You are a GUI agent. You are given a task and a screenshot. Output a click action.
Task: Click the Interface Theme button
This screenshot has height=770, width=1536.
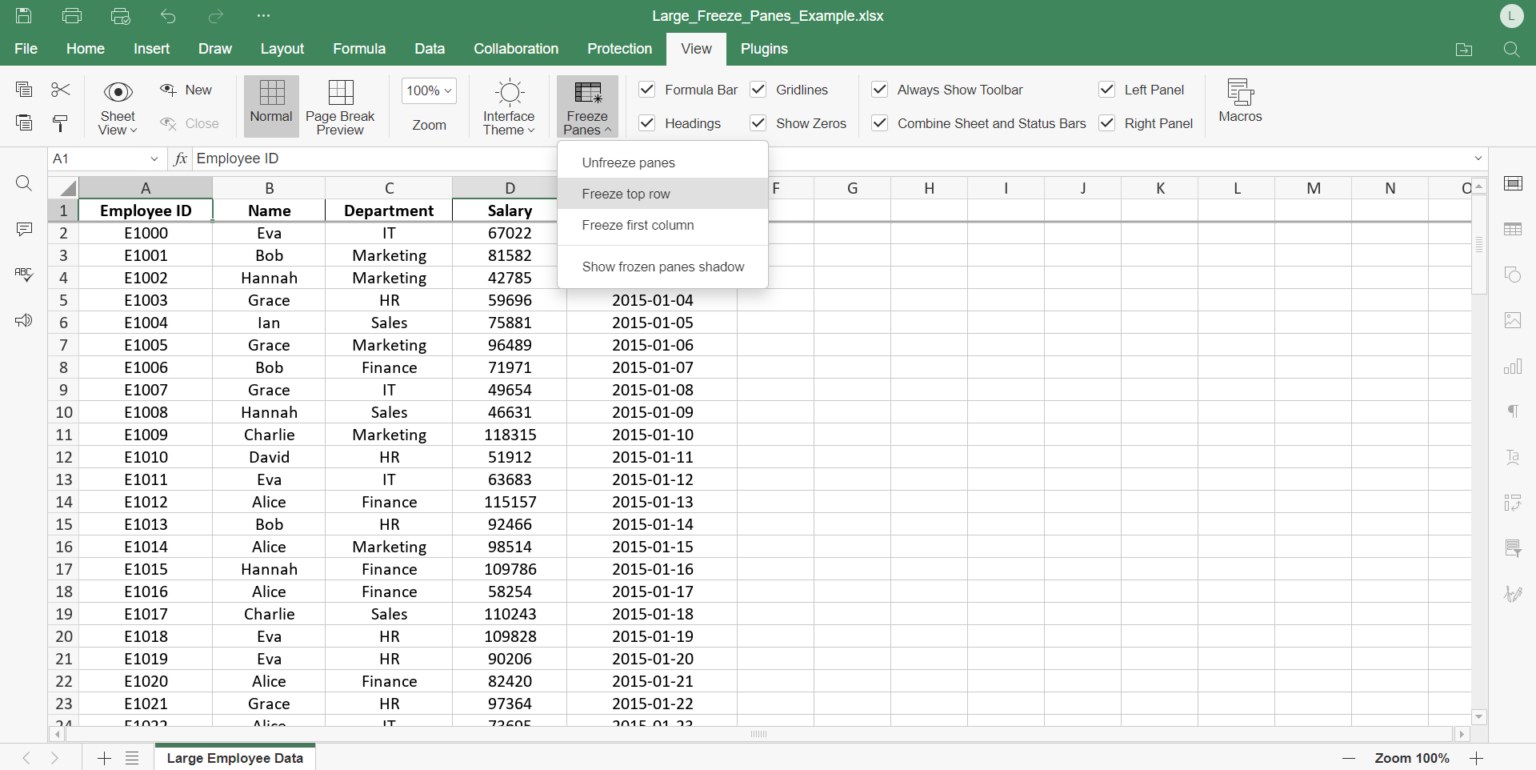pyautogui.click(x=508, y=105)
